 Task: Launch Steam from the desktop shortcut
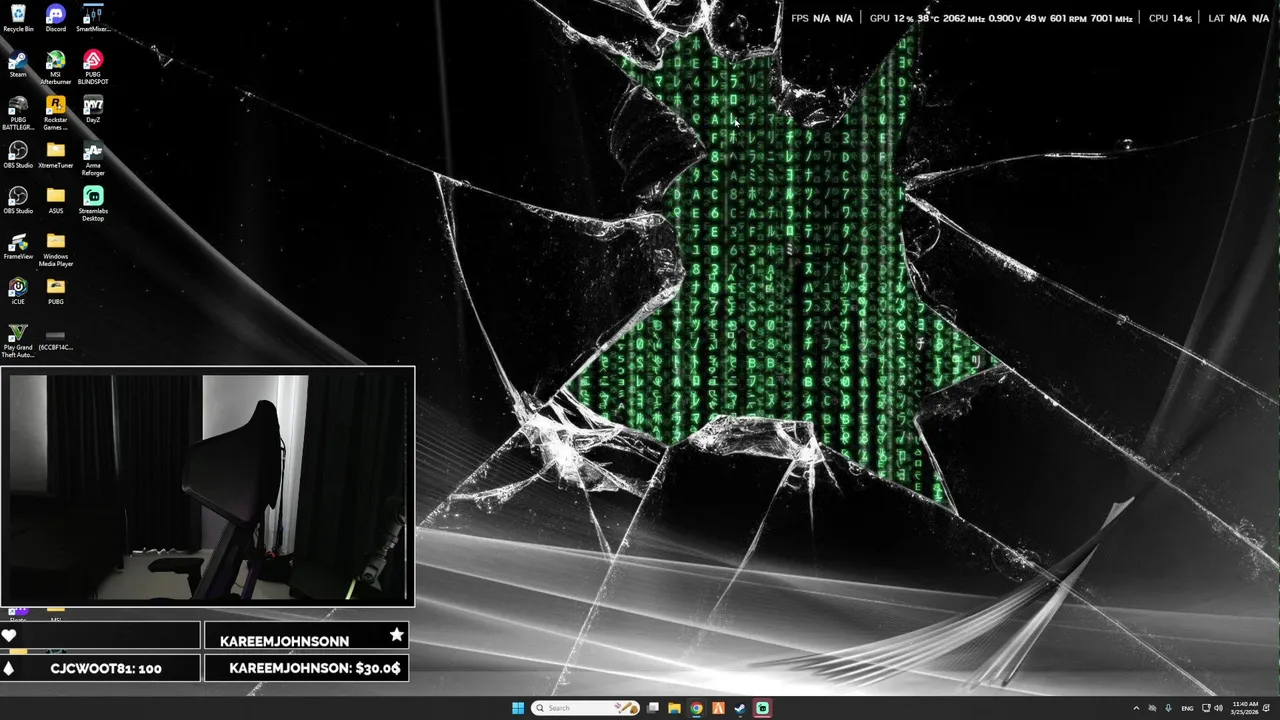coord(18,65)
